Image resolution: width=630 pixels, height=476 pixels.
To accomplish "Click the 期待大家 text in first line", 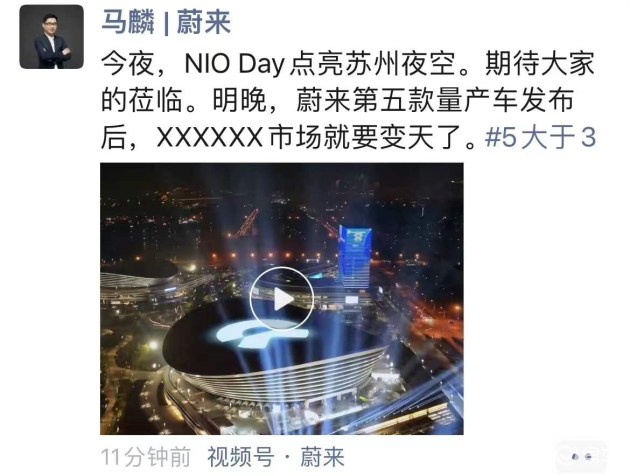I will (x=540, y=64).
